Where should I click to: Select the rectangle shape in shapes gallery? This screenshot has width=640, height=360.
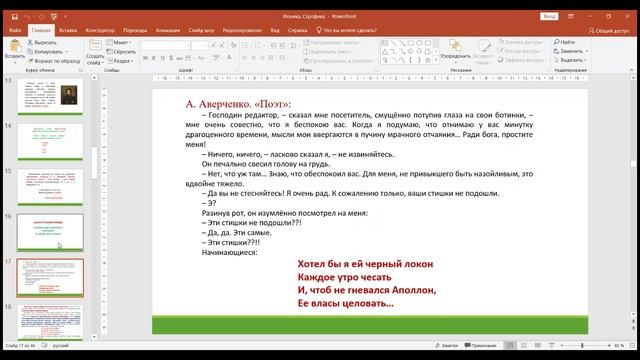411,43
